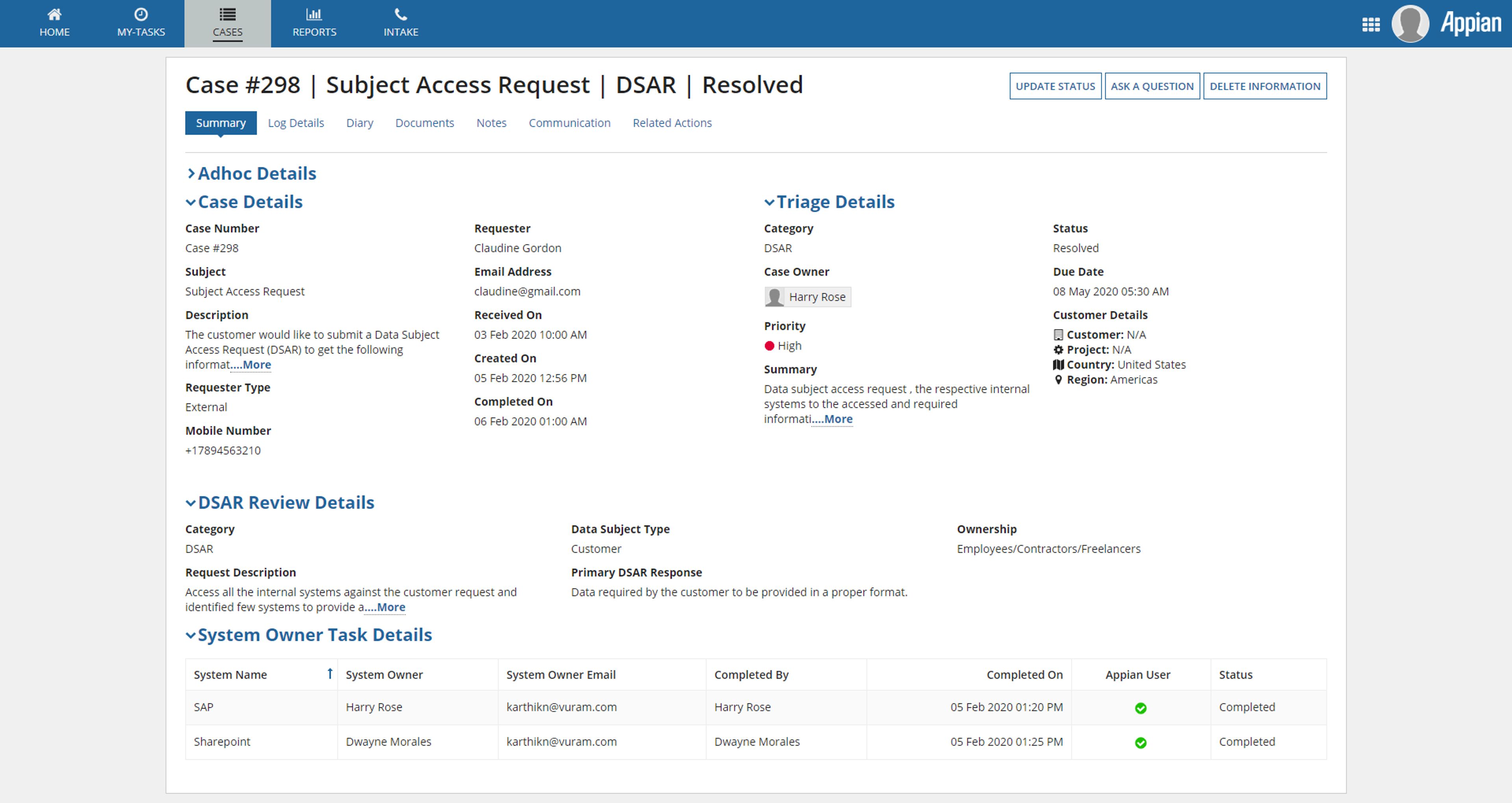Click karthikn@vuram.com in the SAP row
The image size is (1512, 803).
(561, 707)
